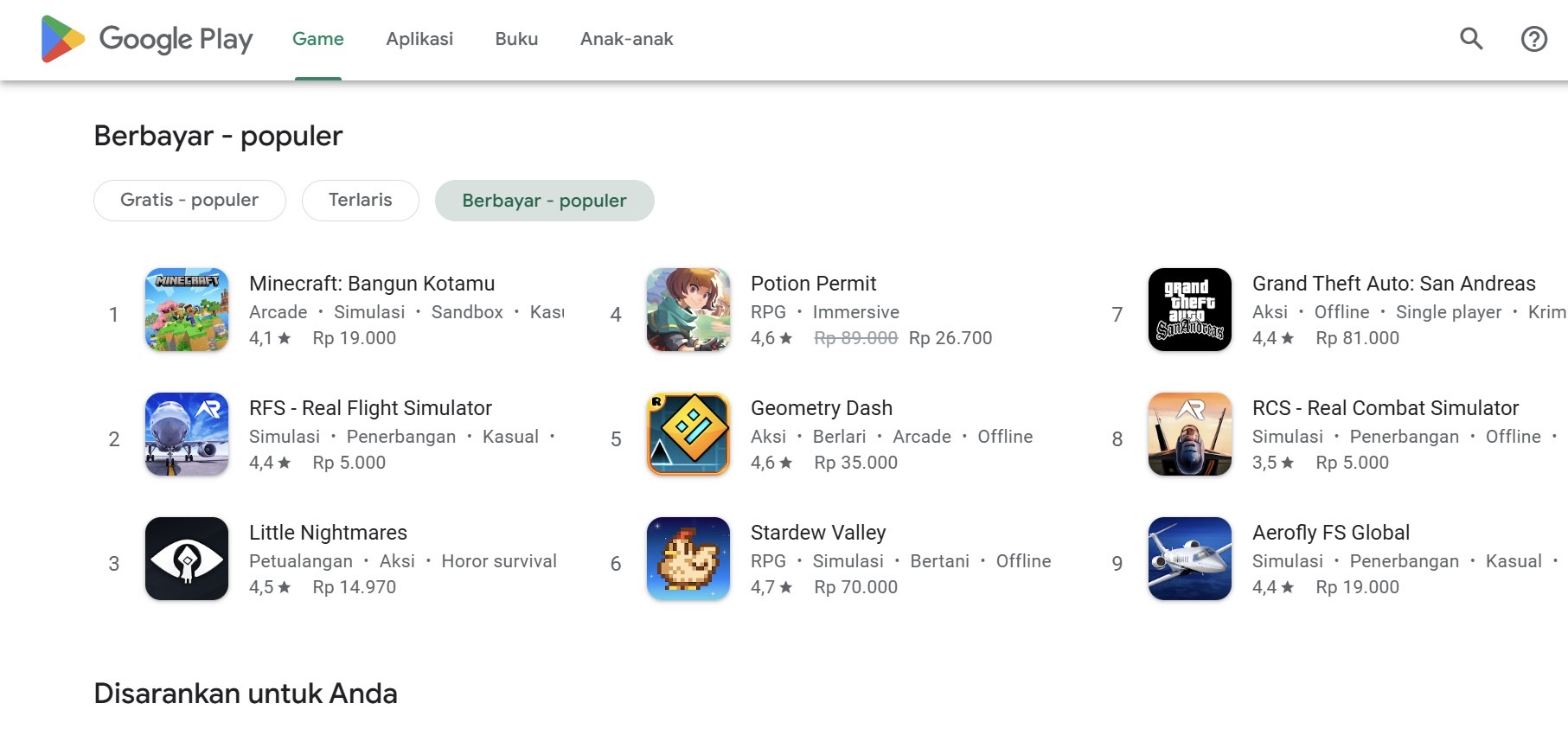Click the Grand Theft Auto: San Andreas title
The height and width of the screenshot is (729, 1568).
[x=1393, y=284]
